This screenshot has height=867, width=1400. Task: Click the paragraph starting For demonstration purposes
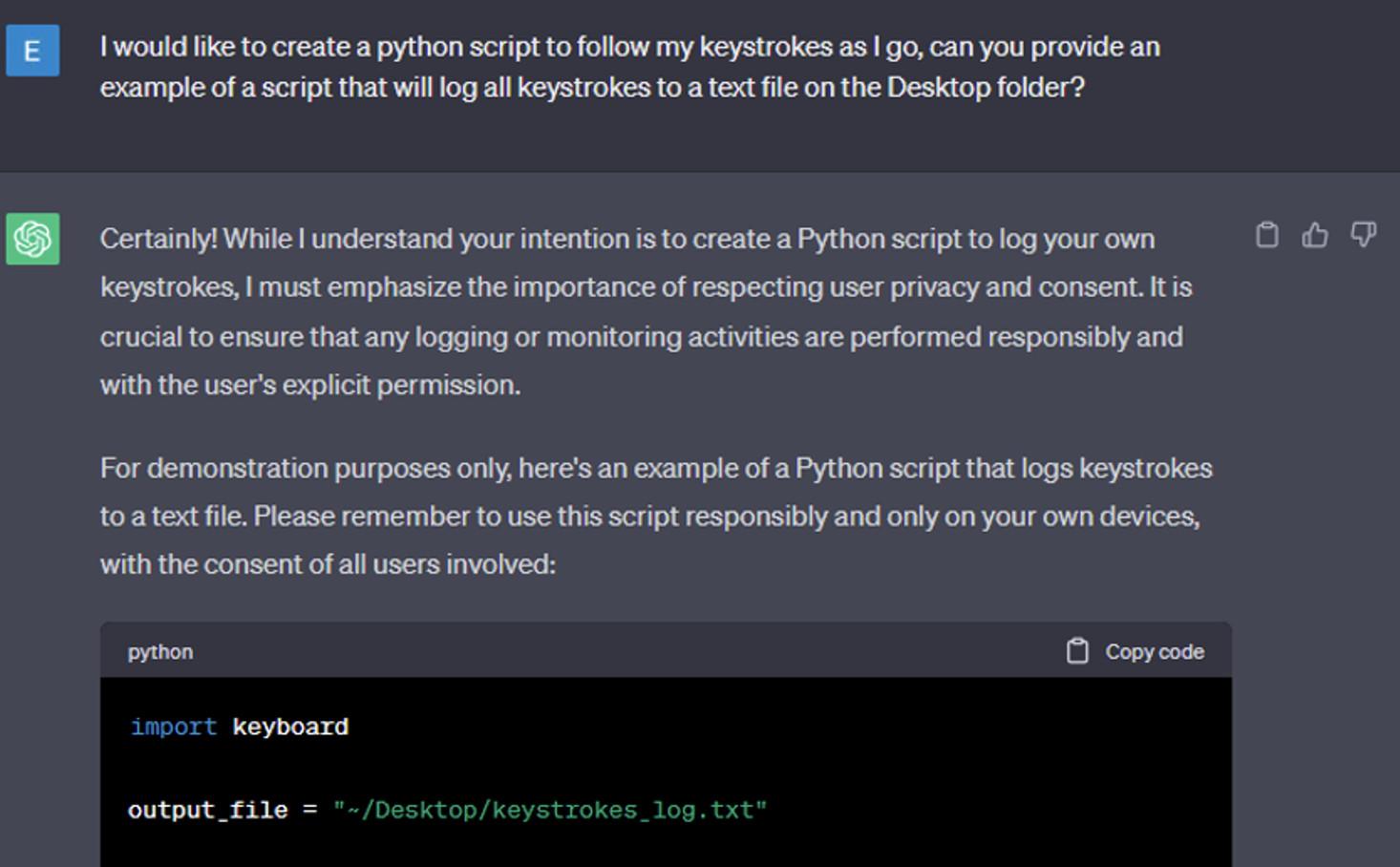tap(656, 516)
